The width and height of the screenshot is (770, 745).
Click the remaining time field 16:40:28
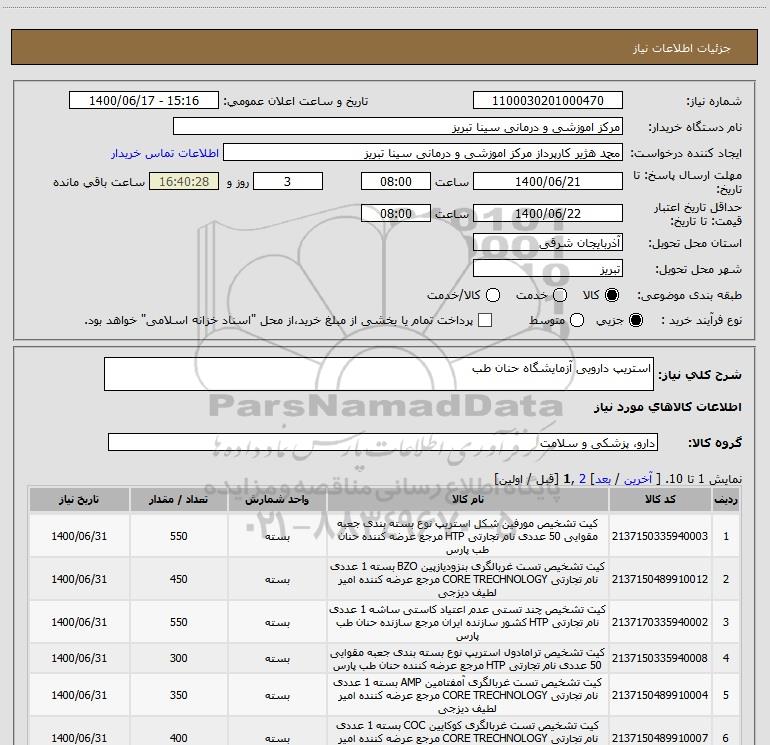point(184,181)
